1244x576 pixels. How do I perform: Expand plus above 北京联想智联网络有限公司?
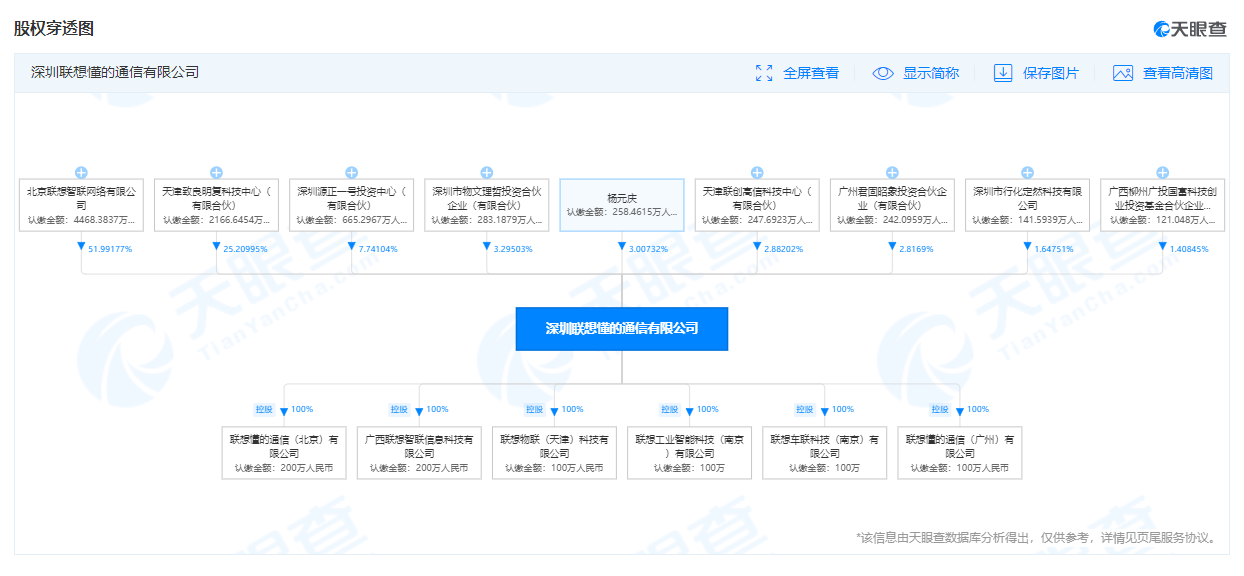click(82, 172)
